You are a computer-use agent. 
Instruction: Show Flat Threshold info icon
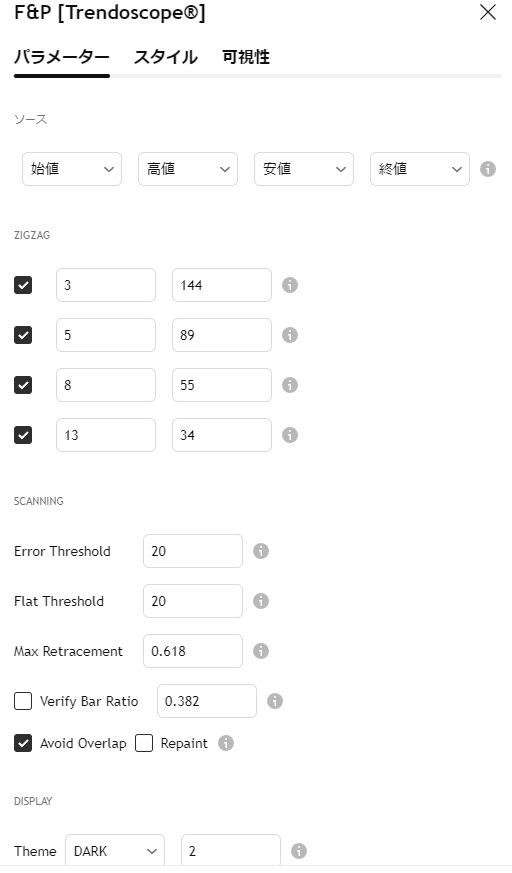coord(260,601)
